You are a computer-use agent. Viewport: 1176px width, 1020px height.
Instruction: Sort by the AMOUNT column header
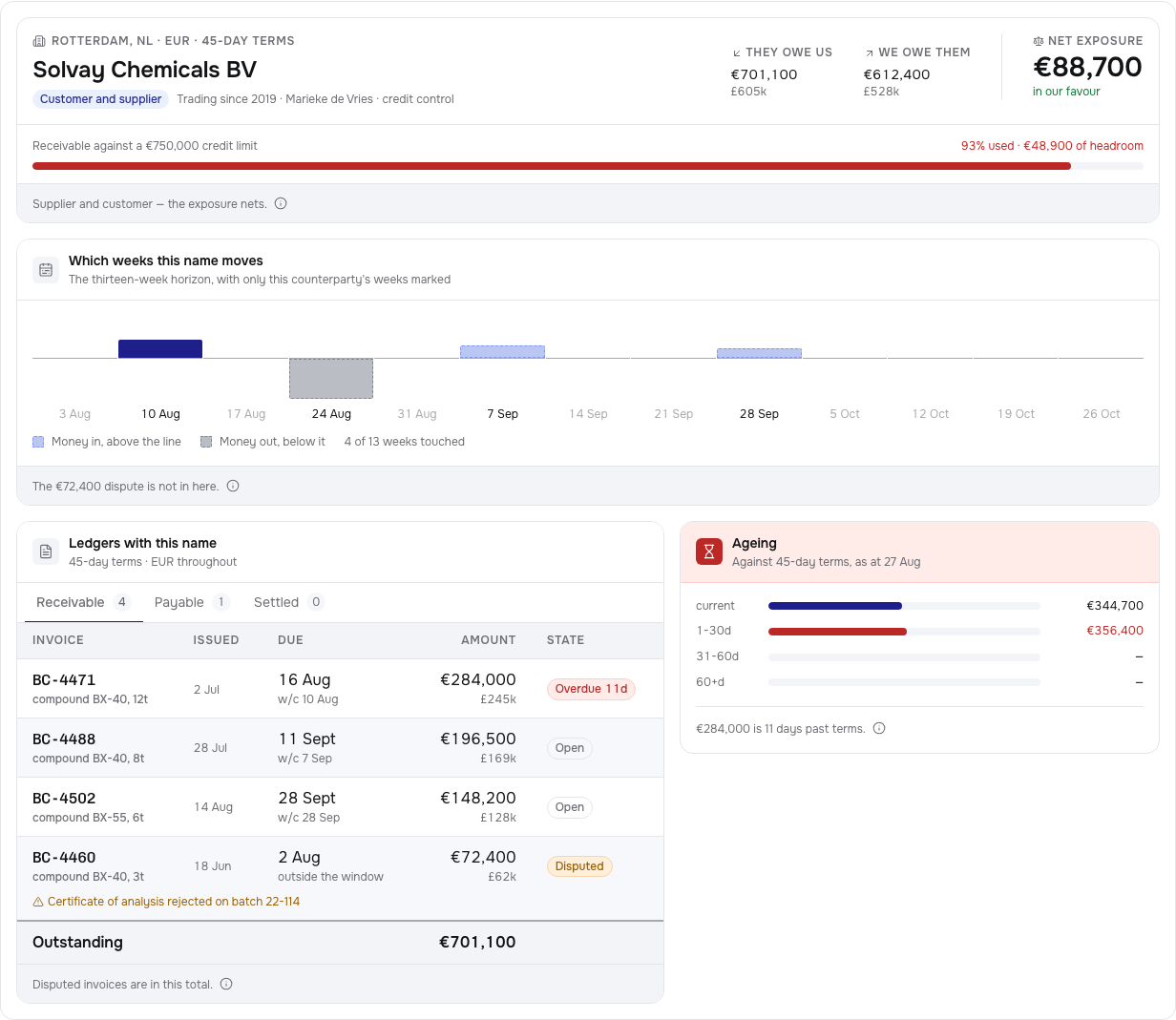pos(489,640)
